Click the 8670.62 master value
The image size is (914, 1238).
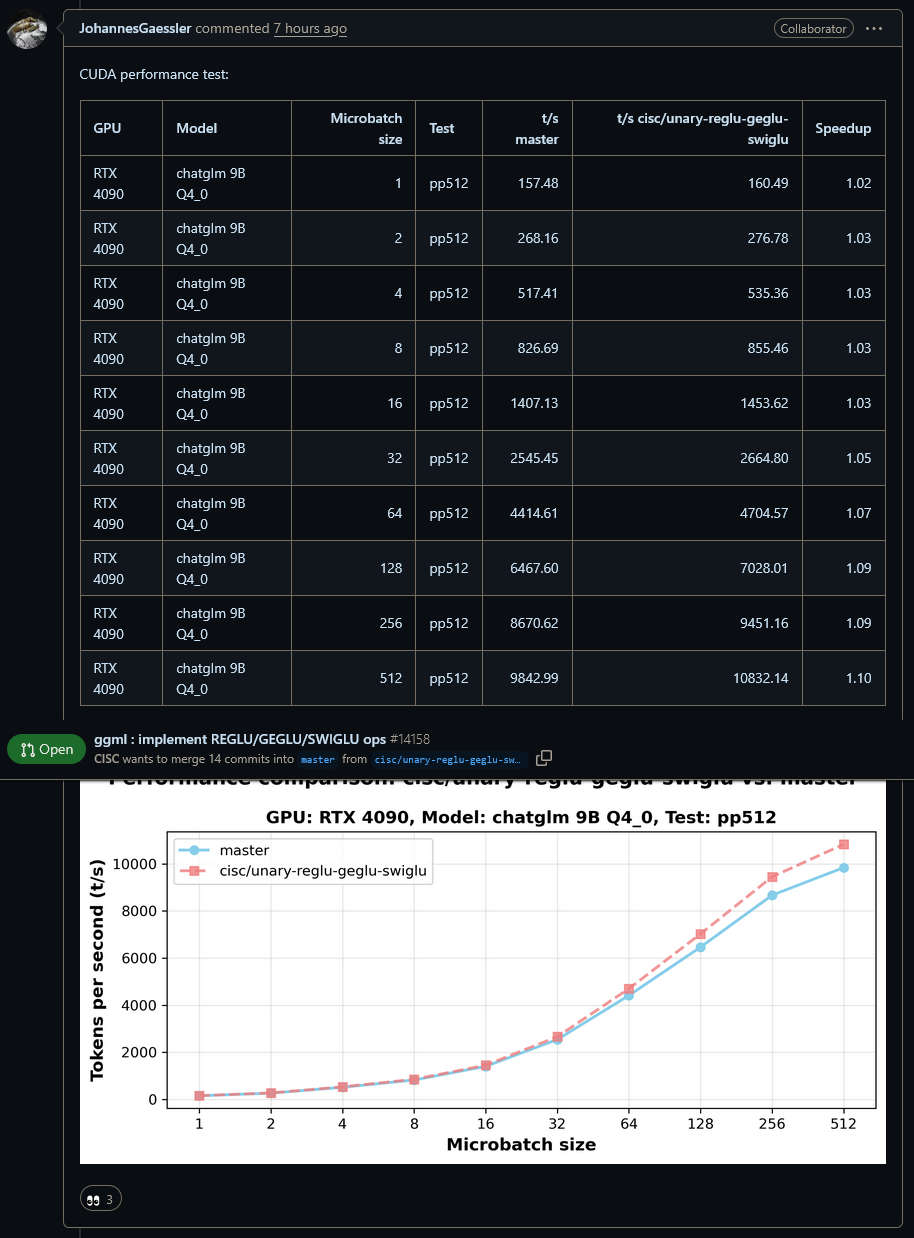(x=535, y=623)
